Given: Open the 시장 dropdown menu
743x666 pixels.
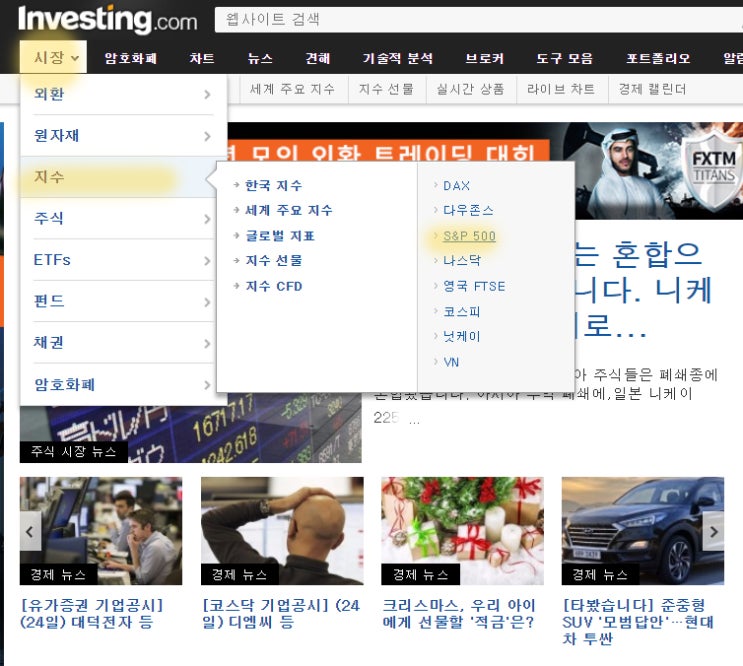Looking at the screenshot, I should coord(53,57).
